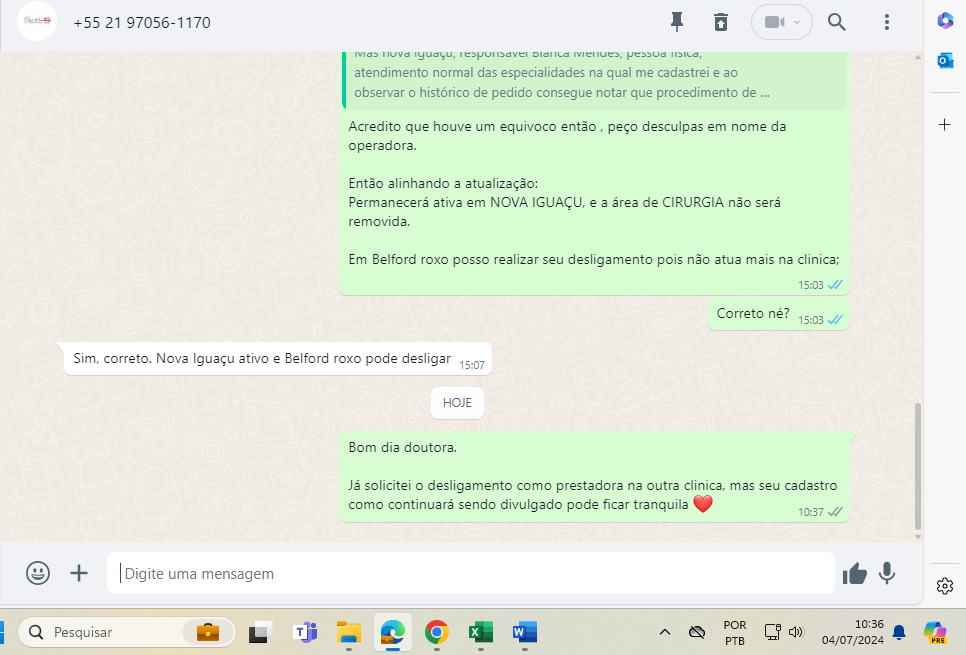Click read receipt on the 10:37 message

click(x=835, y=511)
